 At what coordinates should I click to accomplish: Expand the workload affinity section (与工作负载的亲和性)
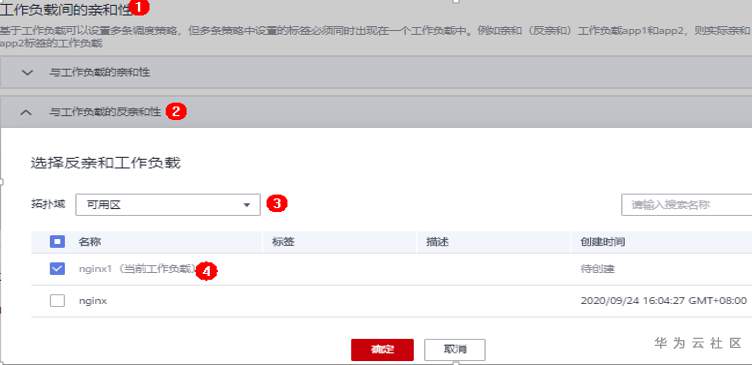[28, 72]
